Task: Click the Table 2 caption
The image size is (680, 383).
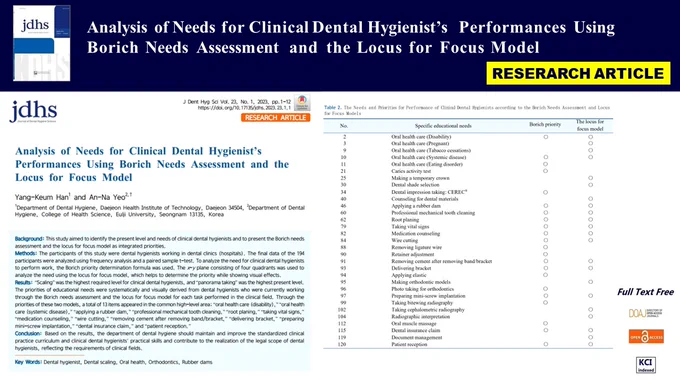Action: click(x=467, y=110)
